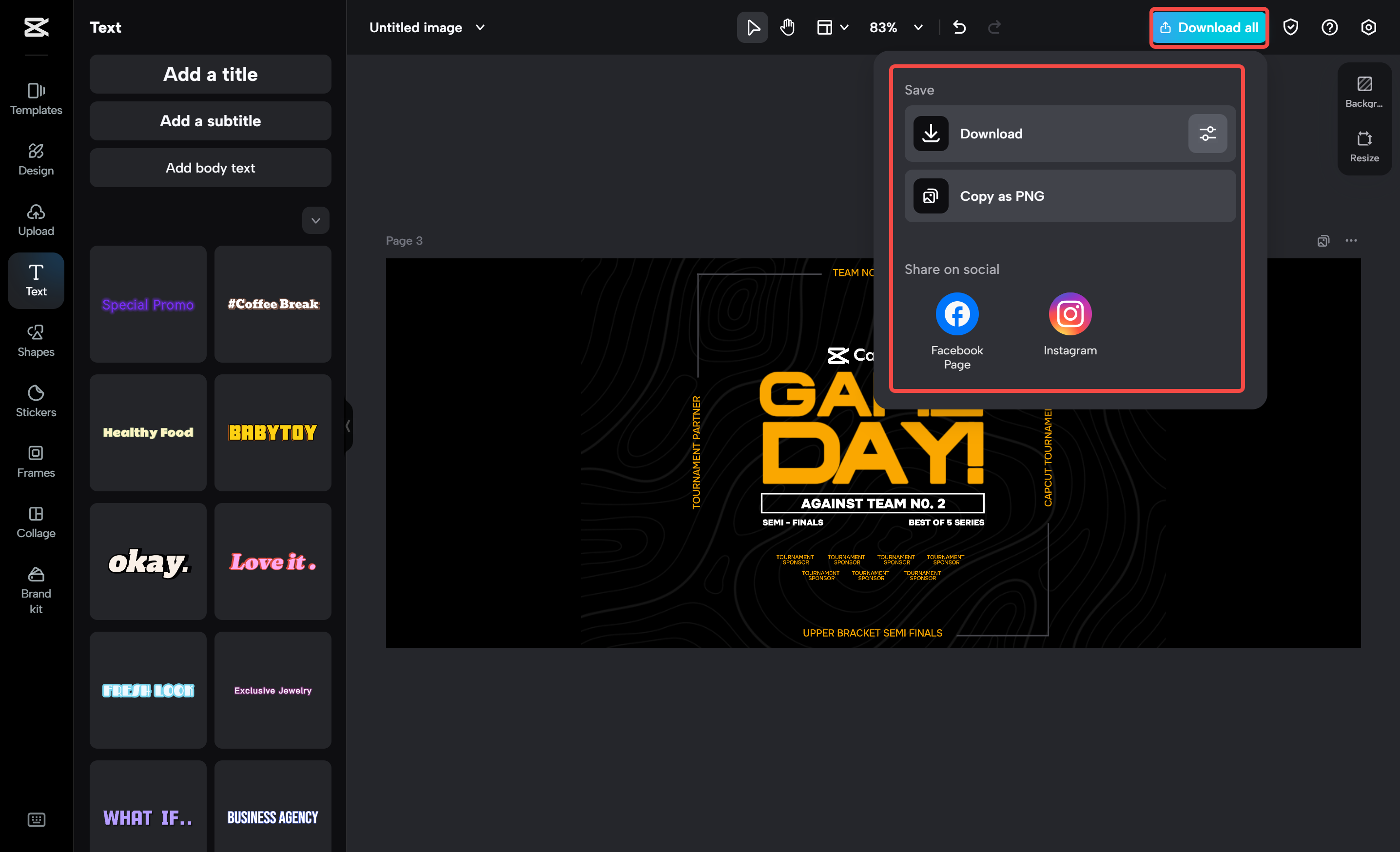Select the Templates panel in the sidebar
Screen dimensions: 1400x852
[x=36, y=99]
